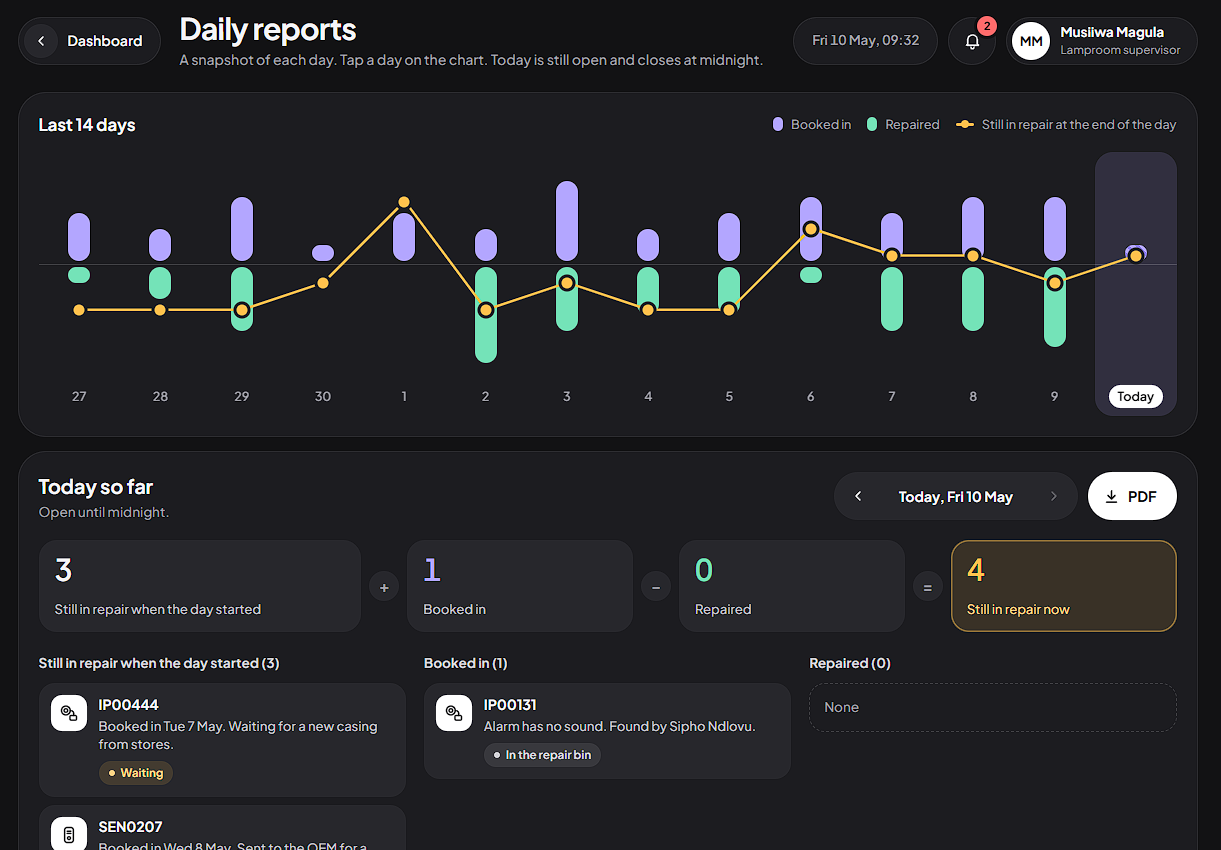
Task: Select day 30 on the chart
Action: click(x=322, y=284)
